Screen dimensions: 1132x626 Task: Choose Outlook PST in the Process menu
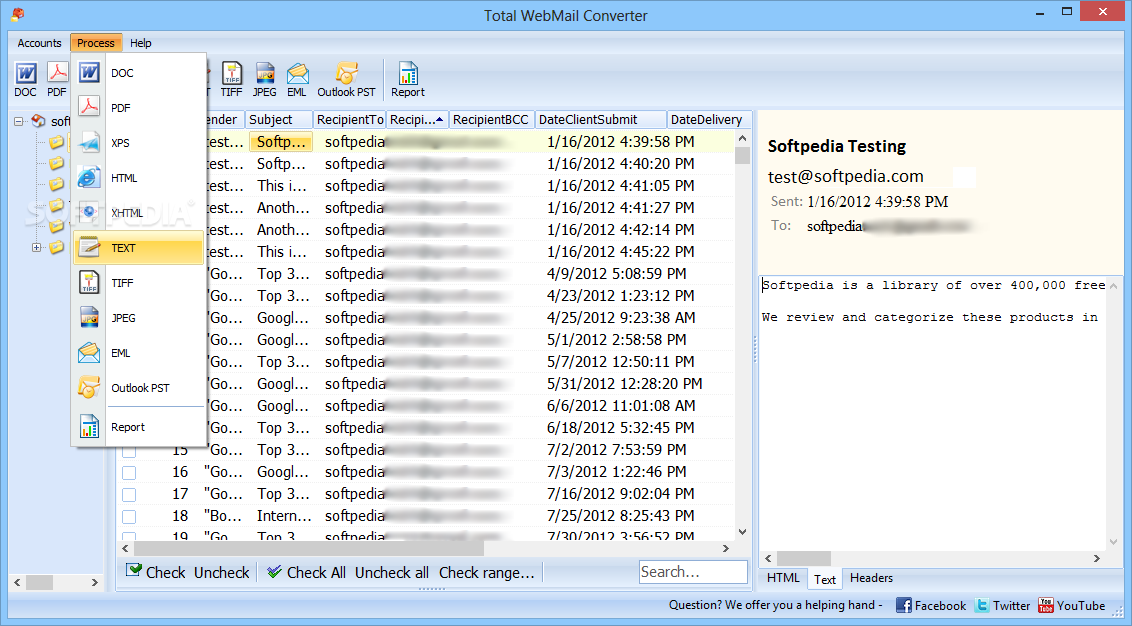(x=139, y=388)
